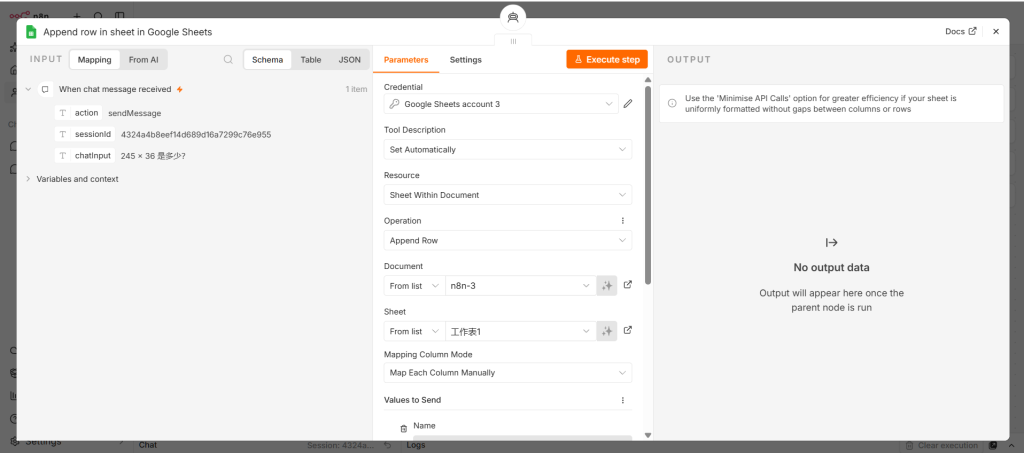Click the Operation options three-dot icon

pos(622,221)
